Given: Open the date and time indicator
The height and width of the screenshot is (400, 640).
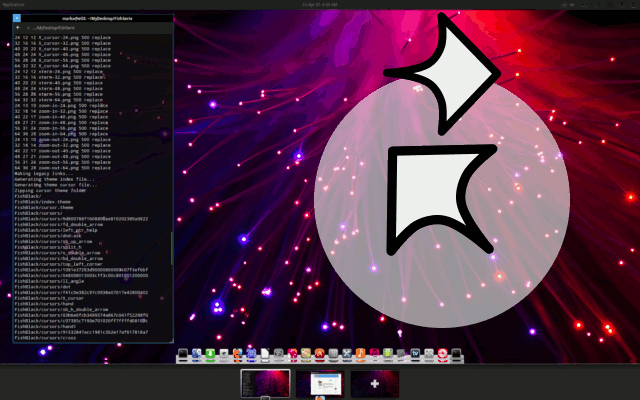Looking at the screenshot, I should (x=320, y=4).
